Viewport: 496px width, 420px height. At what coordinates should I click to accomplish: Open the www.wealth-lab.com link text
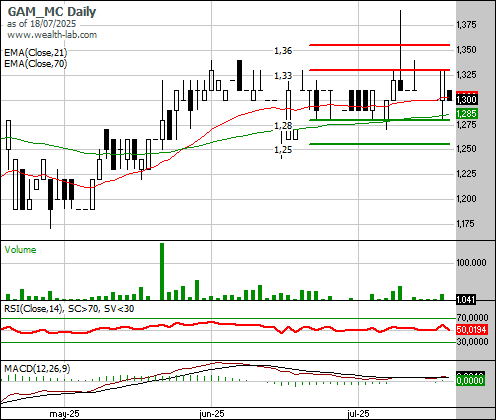click(x=52, y=35)
